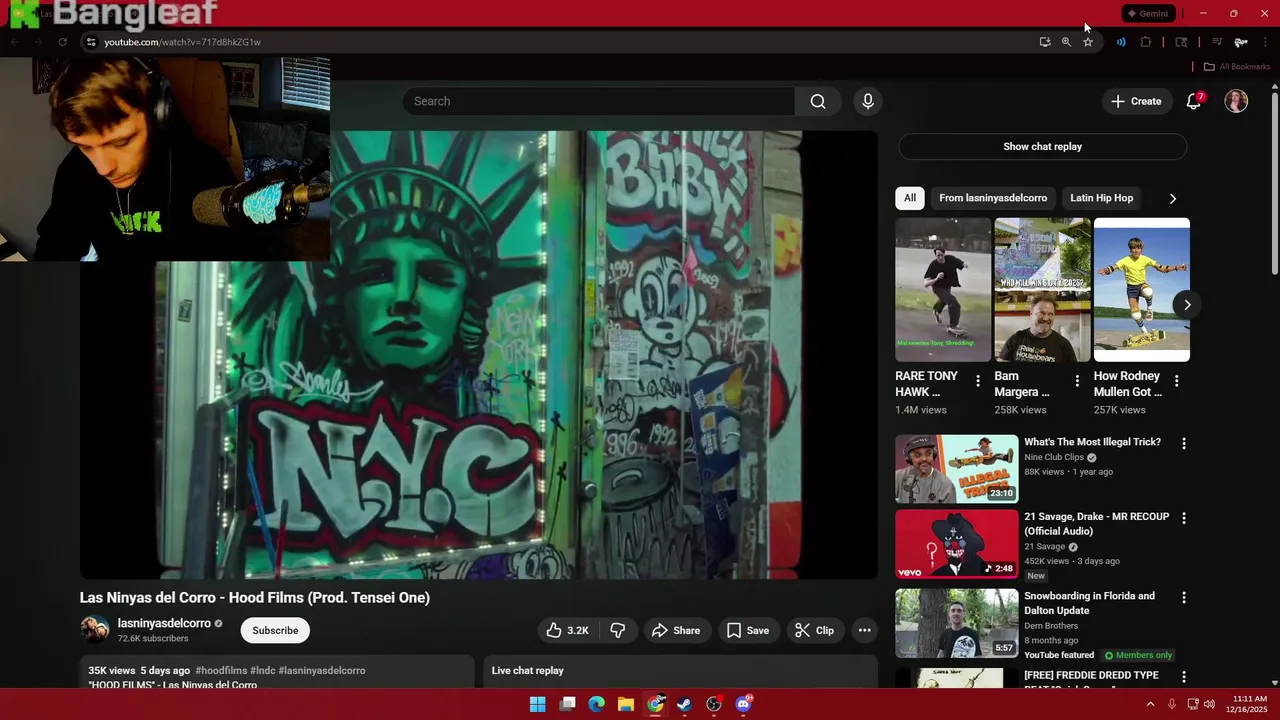
Task: Click the #hoodfilms hashtag
Action: (x=221, y=670)
